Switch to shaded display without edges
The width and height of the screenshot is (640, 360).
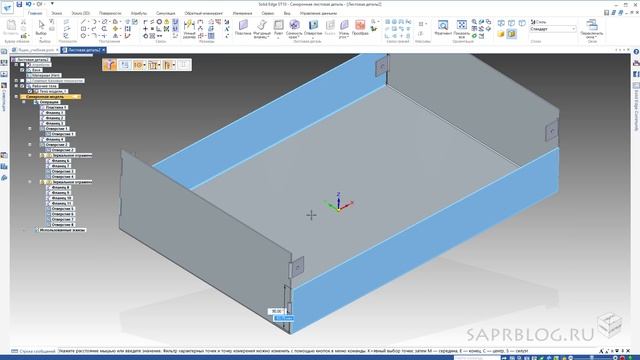(501, 34)
